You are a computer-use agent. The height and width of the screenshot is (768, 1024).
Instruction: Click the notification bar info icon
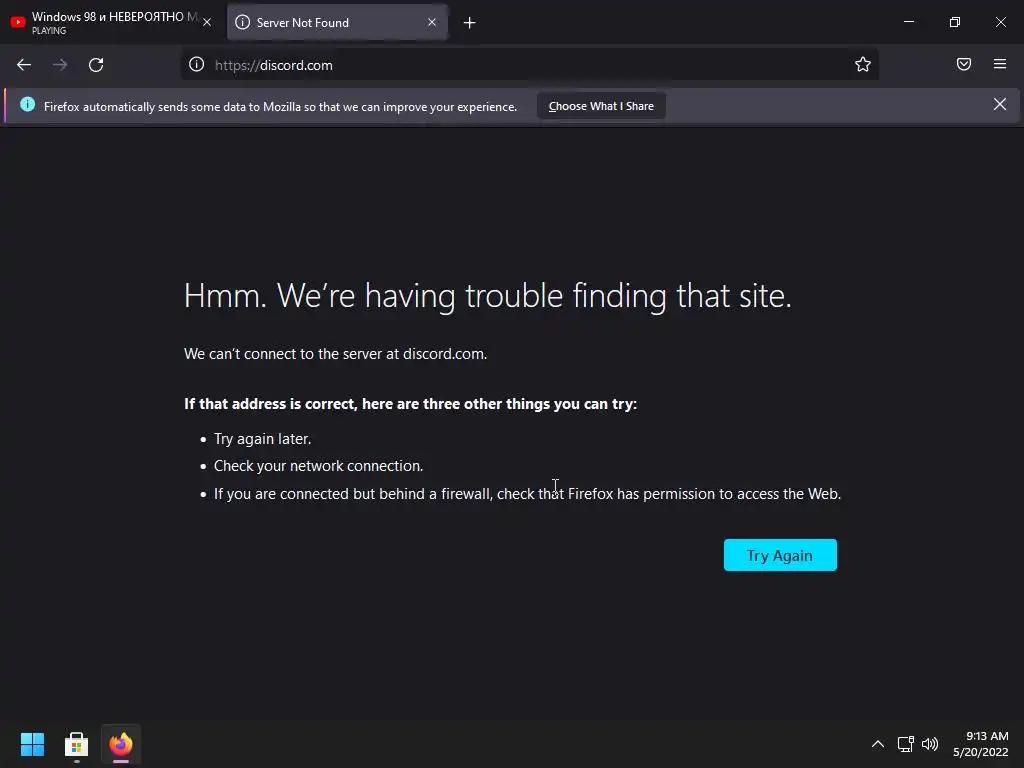click(27, 104)
